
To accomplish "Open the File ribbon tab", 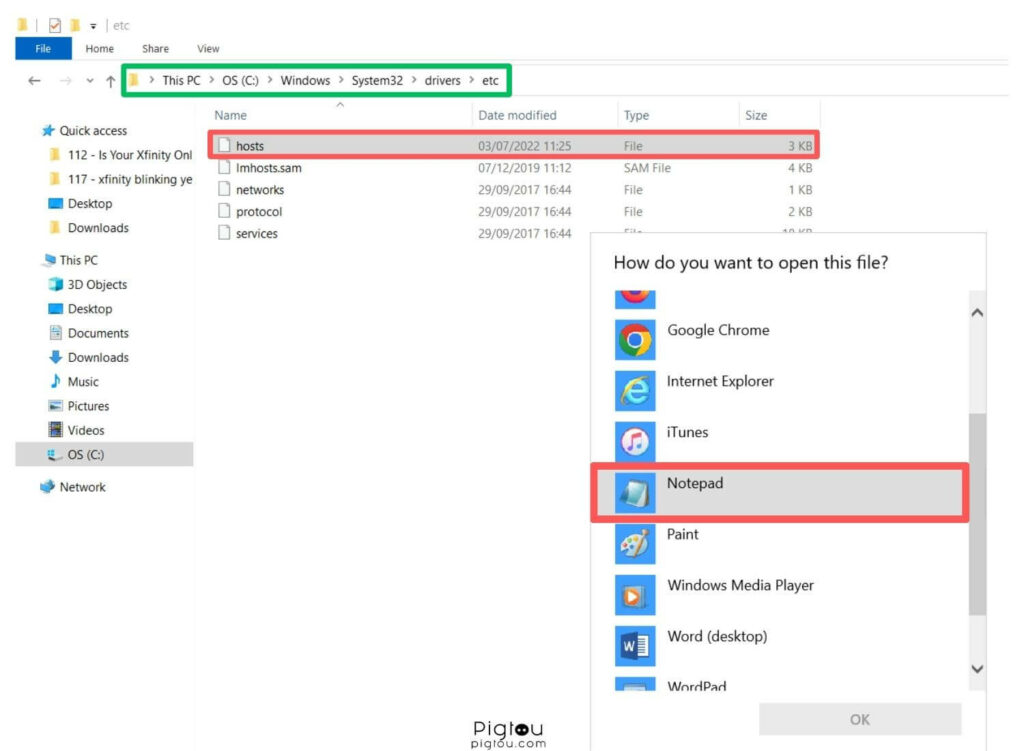I will pyautogui.click(x=43, y=48).
